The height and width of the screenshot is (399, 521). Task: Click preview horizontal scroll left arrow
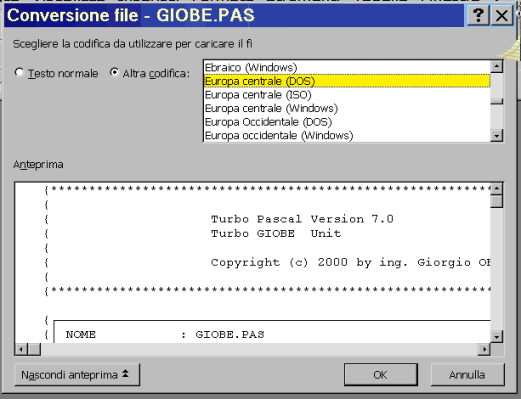click(21, 349)
